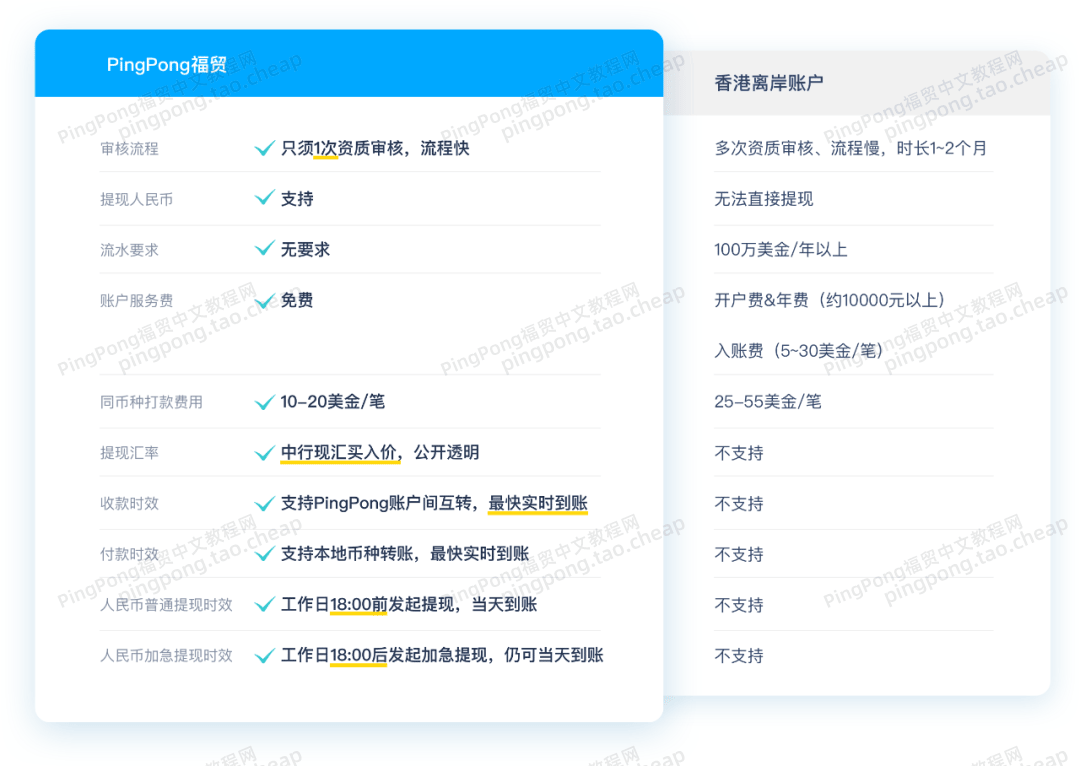1080x766 pixels.
Task: Click 不支持 in the 付款时效 row
Action: pyautogui.click(x=739, y=555)
